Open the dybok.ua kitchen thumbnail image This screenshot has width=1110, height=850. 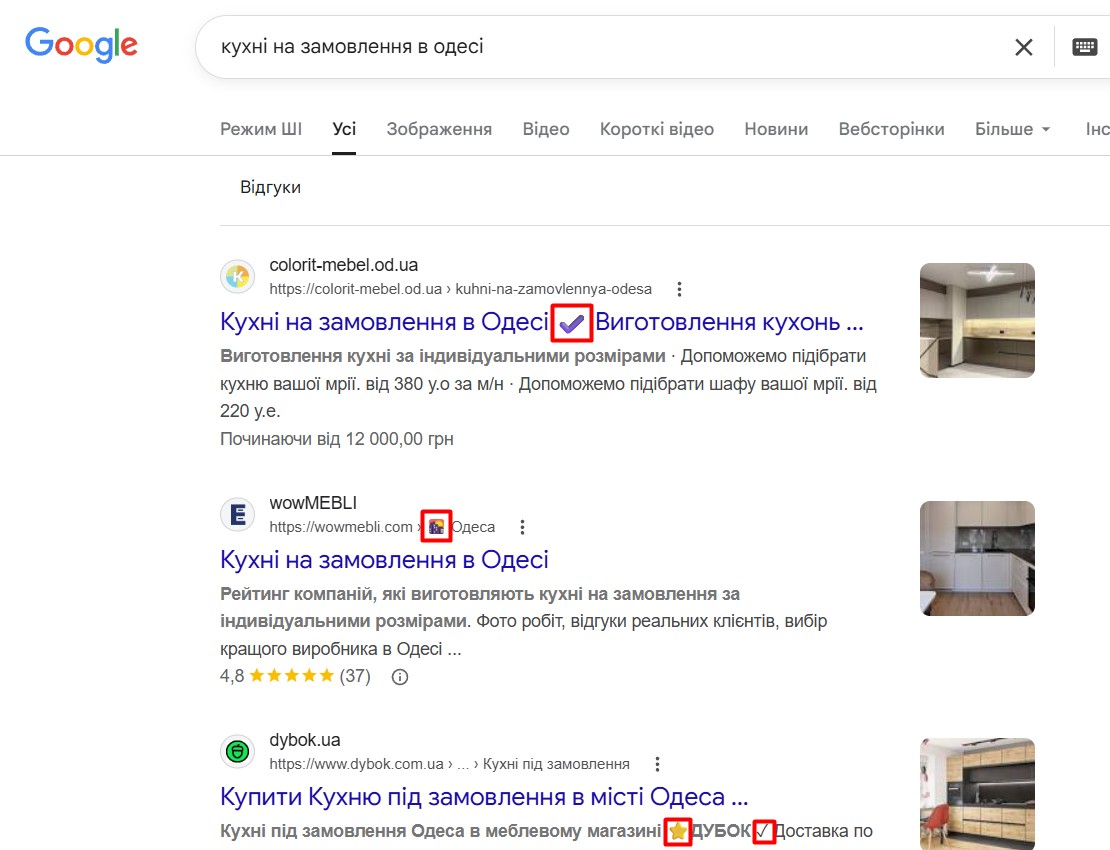click(977, 794)
